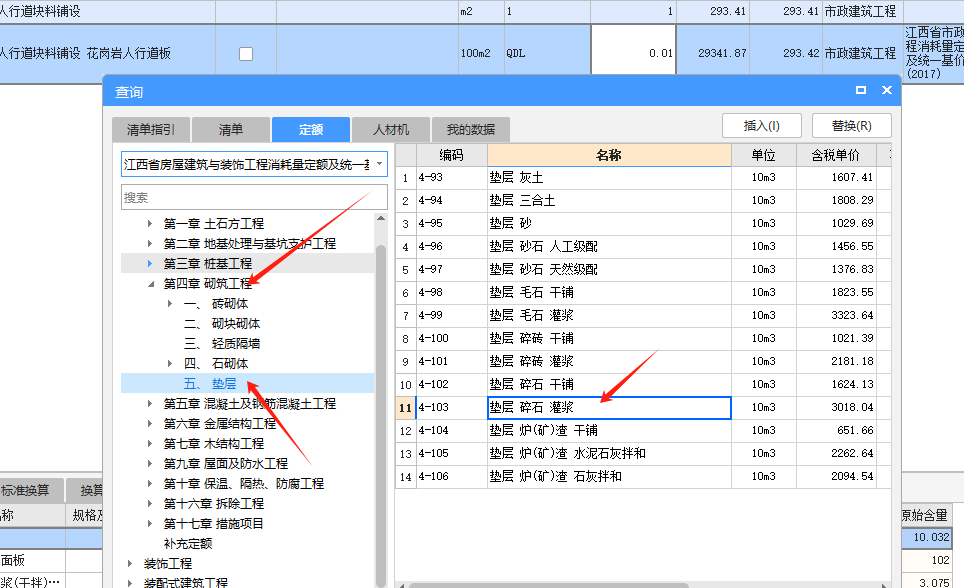Viewport: 964px width, 588px height.
Task: Click the 编码 column header
Action: pyautogui.click(x=452, y=155)
